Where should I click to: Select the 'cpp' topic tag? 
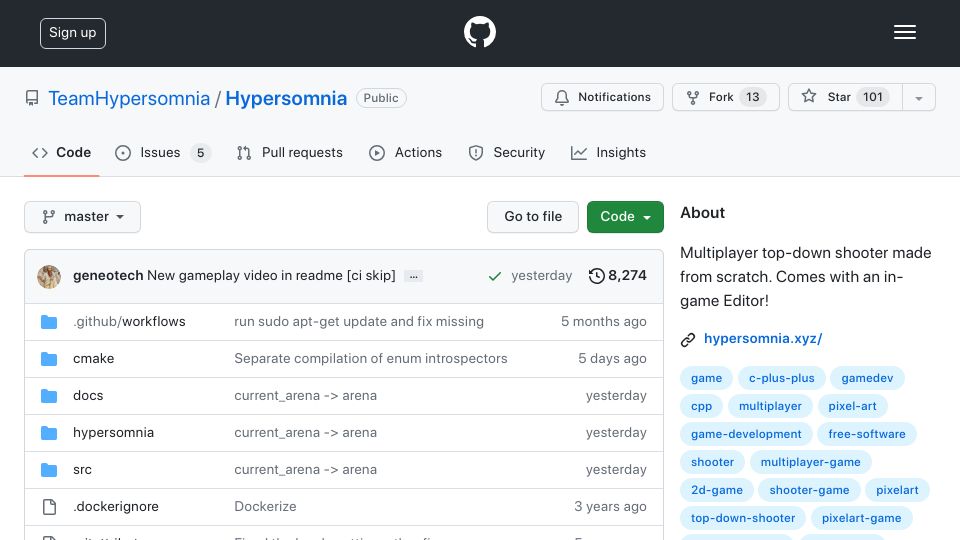(x=702, y=407)
